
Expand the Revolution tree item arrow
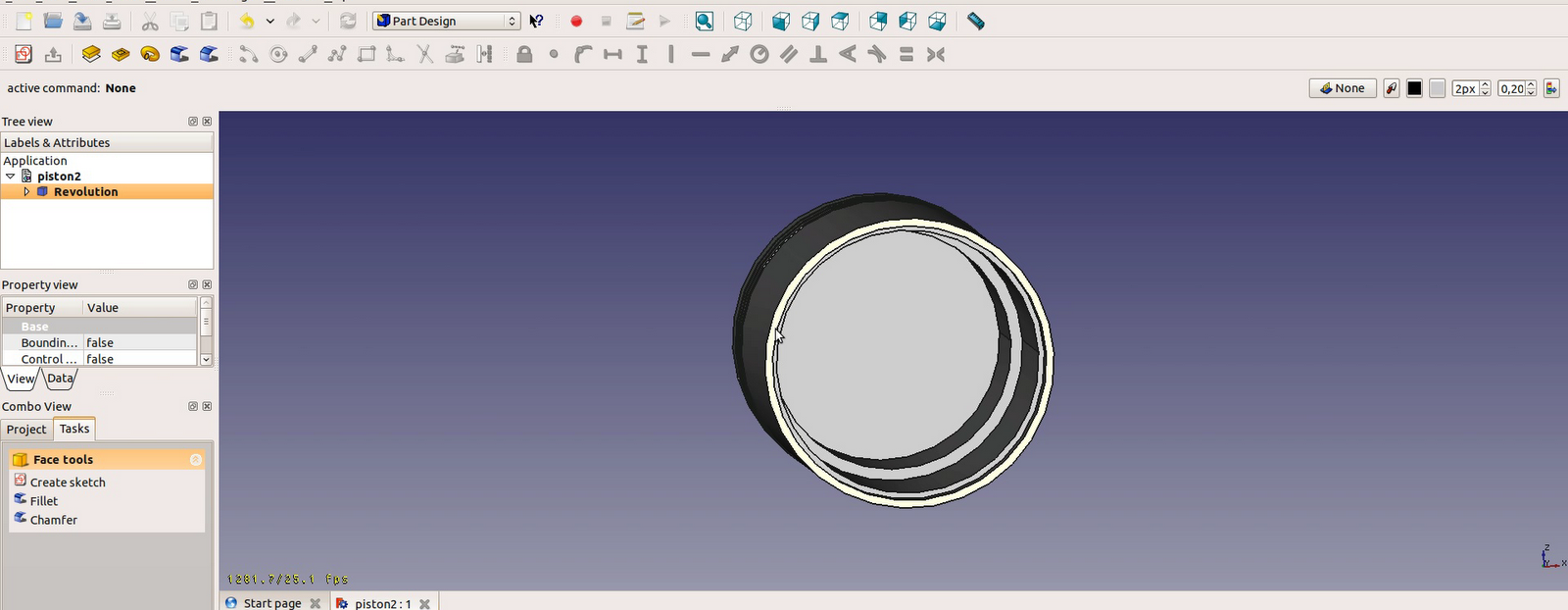pyautogui.click(x=26, y=192)
